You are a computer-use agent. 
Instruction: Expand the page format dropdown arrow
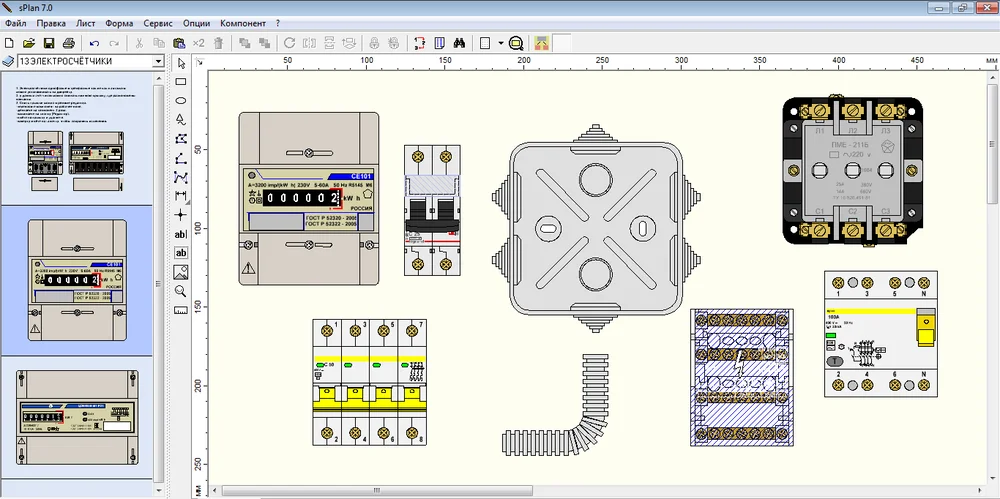coord(499,43)
